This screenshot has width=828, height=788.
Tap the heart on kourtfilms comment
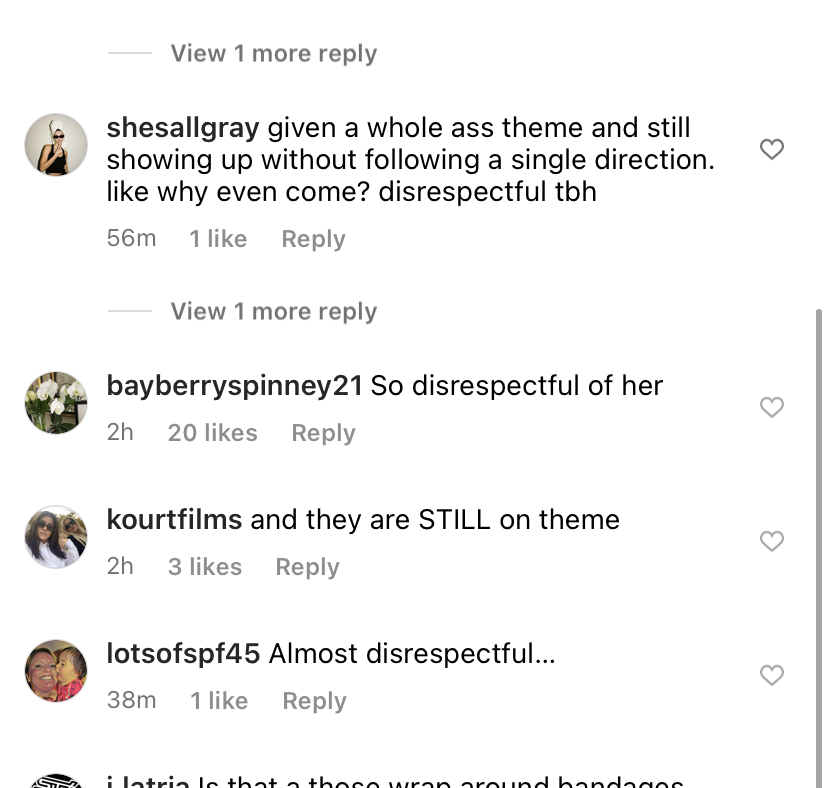tap(771, 541)
